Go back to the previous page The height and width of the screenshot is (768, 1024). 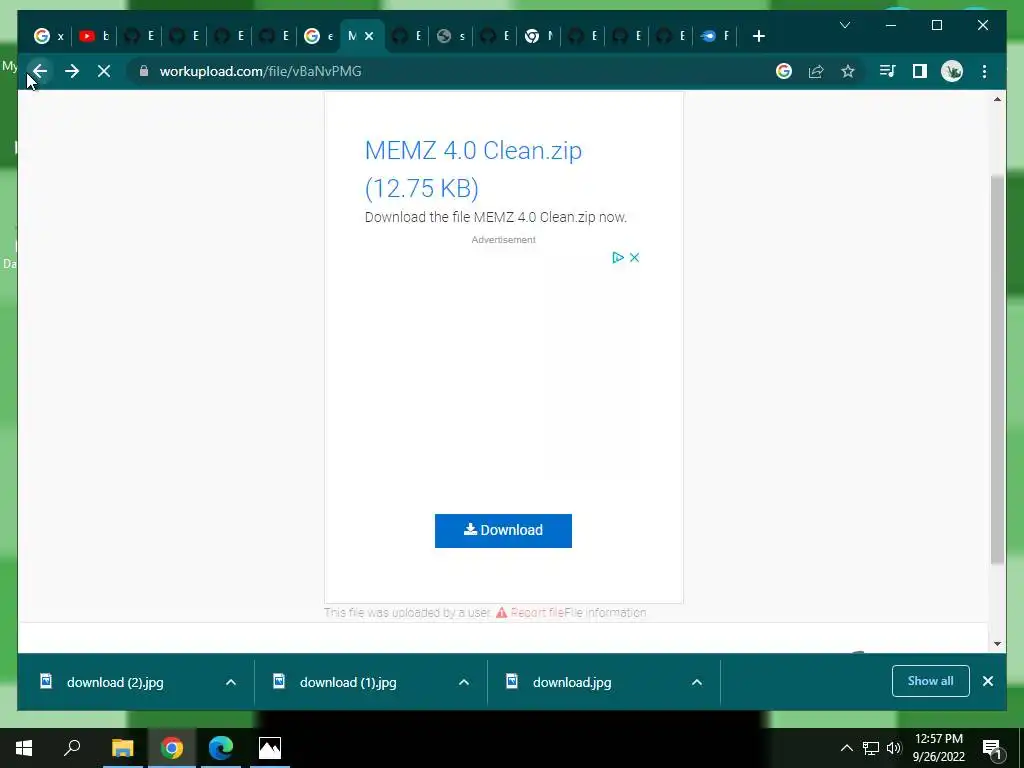pyautogui.click(x=40, y=71)
